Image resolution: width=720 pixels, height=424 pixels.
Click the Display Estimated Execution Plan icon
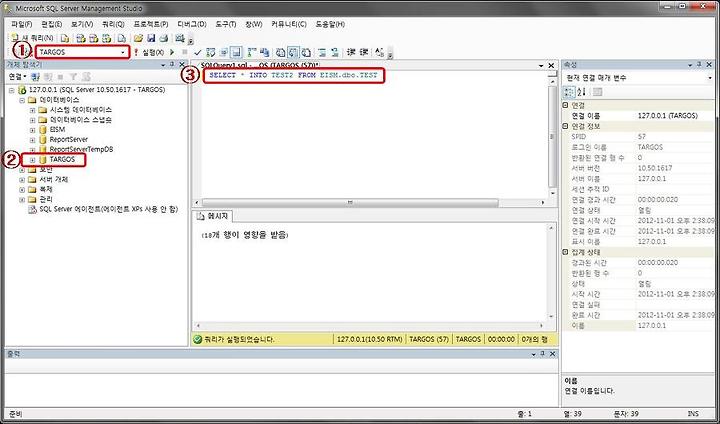211,52
